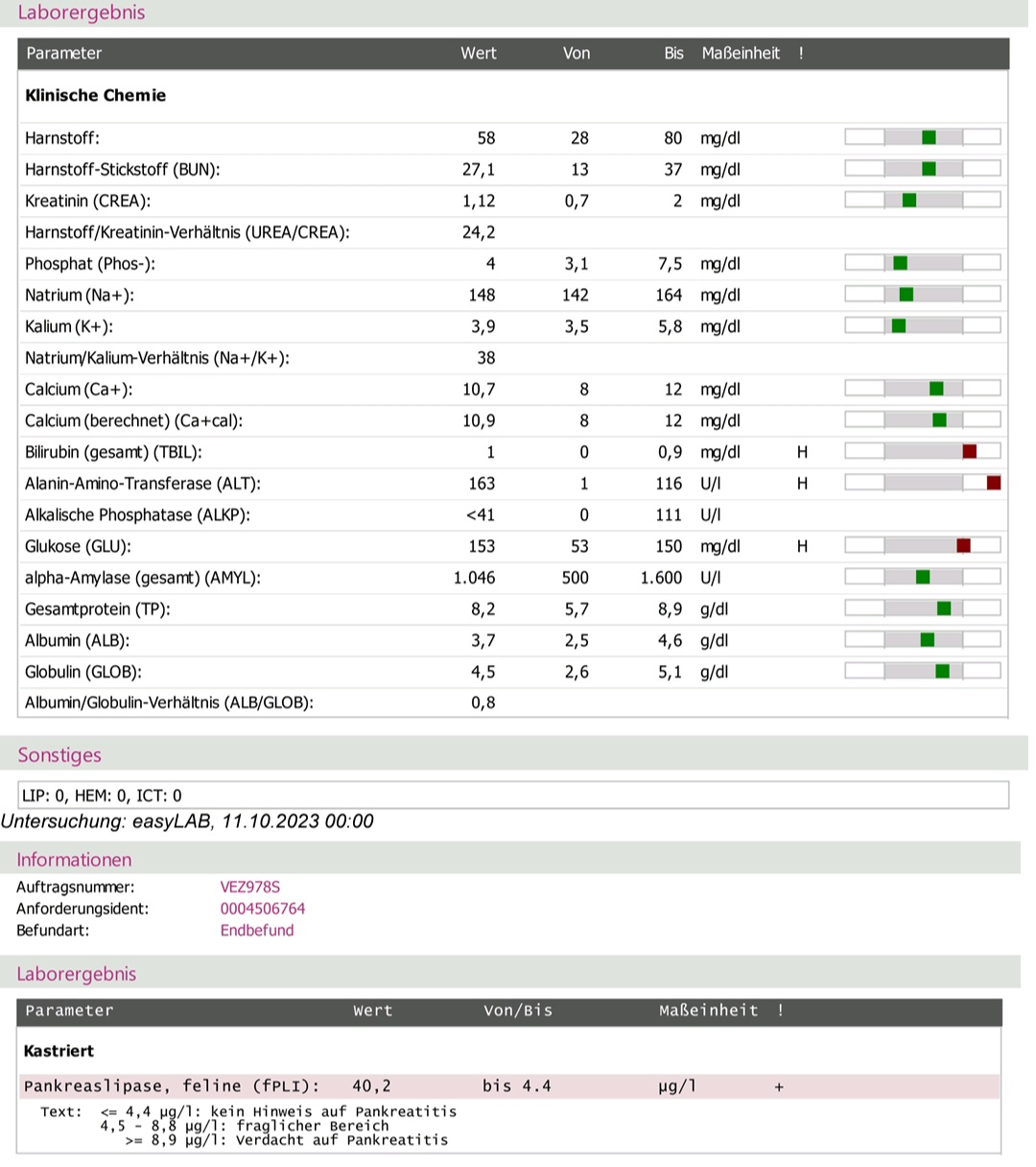Select Natrium/Kalium-Verhältnis value 38
Viewport: 1036px width, 1167px height.
(x=486, y=358)
